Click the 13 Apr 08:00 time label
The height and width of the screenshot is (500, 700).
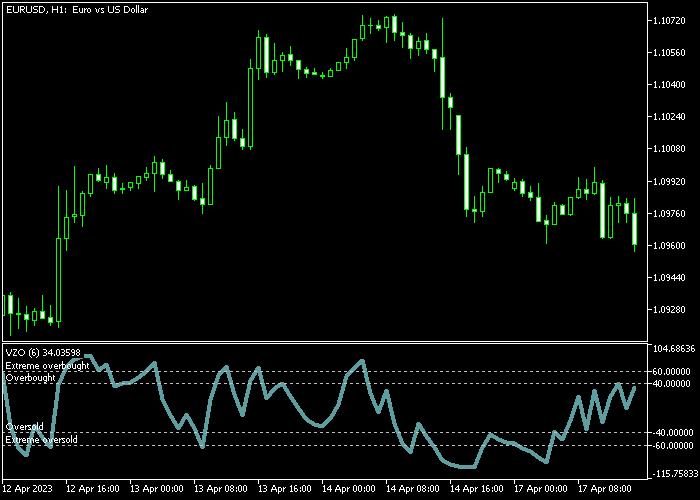[221, 489]
